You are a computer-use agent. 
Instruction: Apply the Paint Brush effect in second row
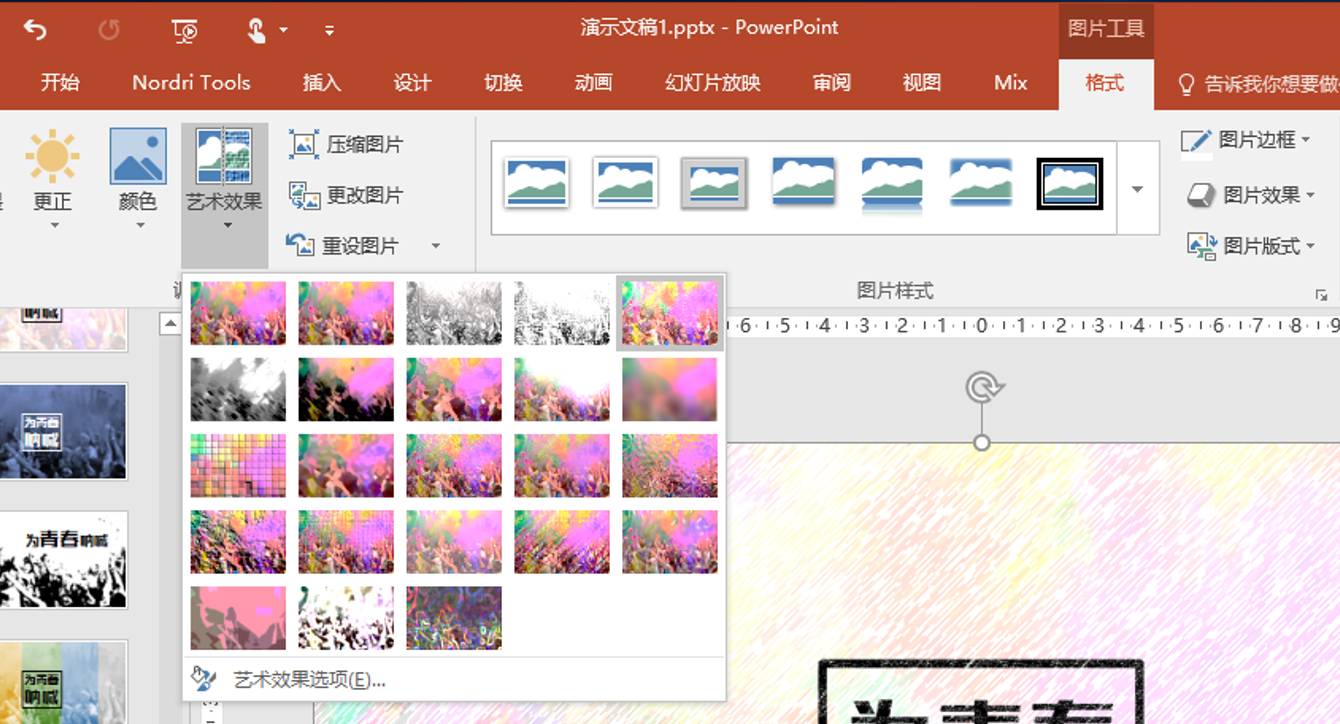454,389
